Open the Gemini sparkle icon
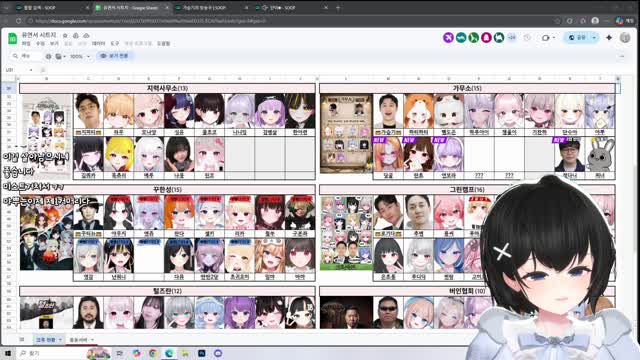The image size is (640, 360). pyautogui.click(x=609, y=38)
